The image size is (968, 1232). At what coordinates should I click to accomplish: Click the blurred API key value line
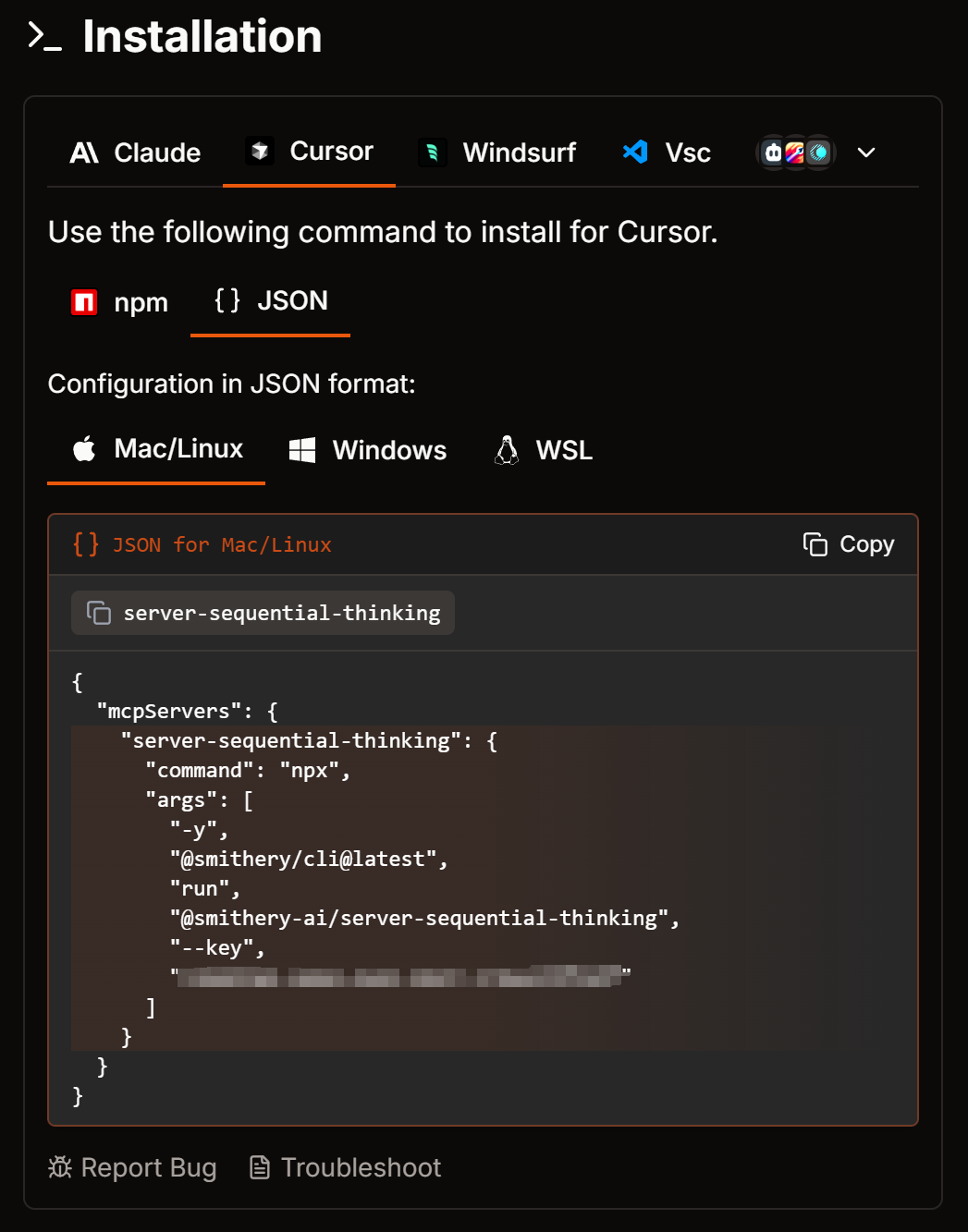pos(400,976)
